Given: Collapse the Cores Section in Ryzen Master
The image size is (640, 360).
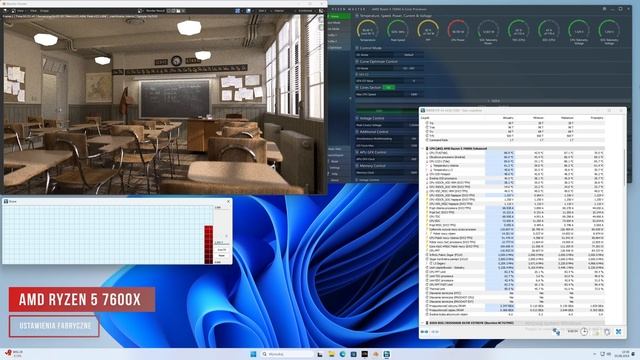Looking at the screenshot, I should click(x=357, y=88).
